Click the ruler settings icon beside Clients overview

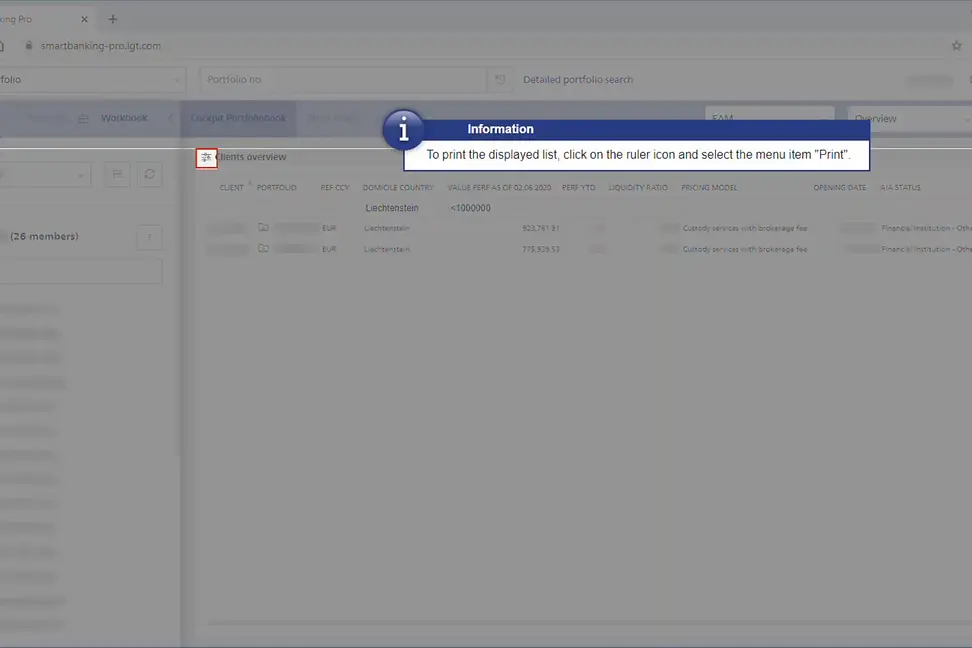[206, 157]
